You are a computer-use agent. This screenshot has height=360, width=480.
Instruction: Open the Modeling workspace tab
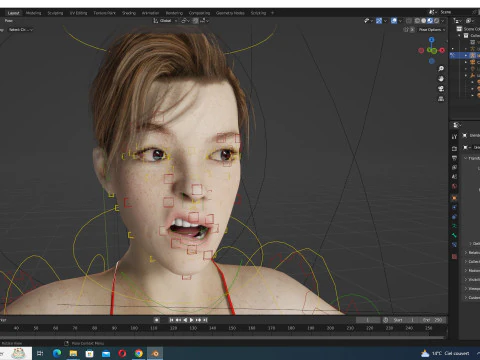point(33,13)
